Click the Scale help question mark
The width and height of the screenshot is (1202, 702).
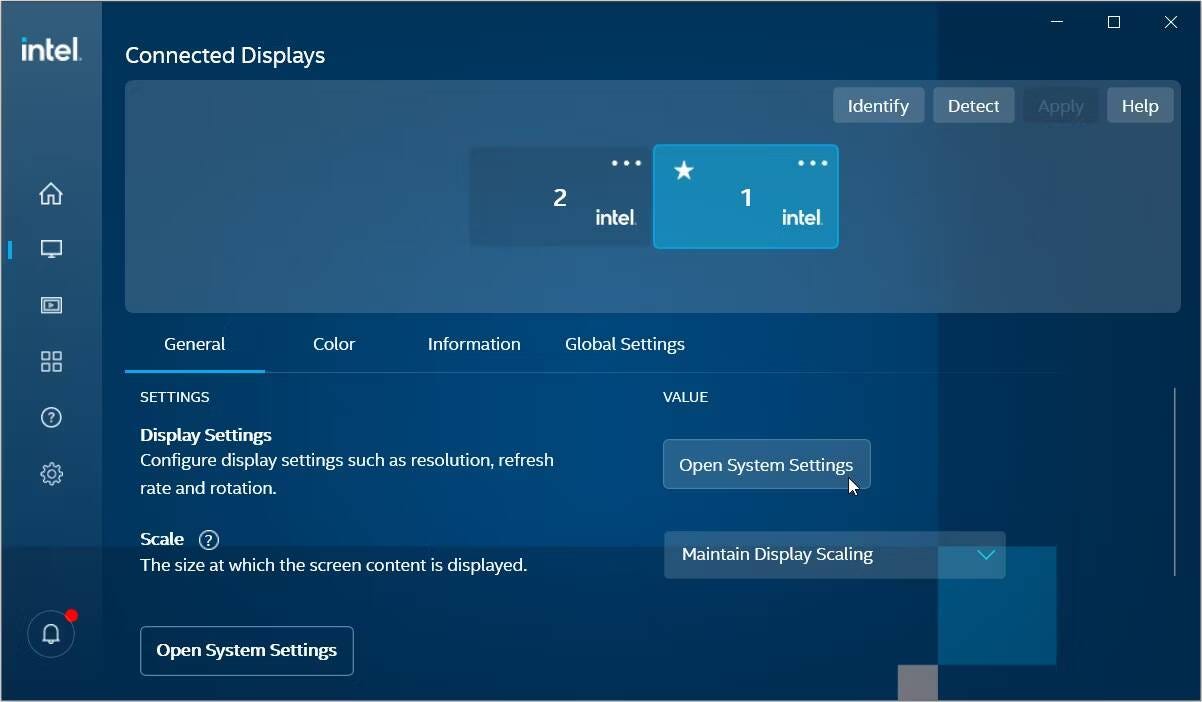[208, 539]
